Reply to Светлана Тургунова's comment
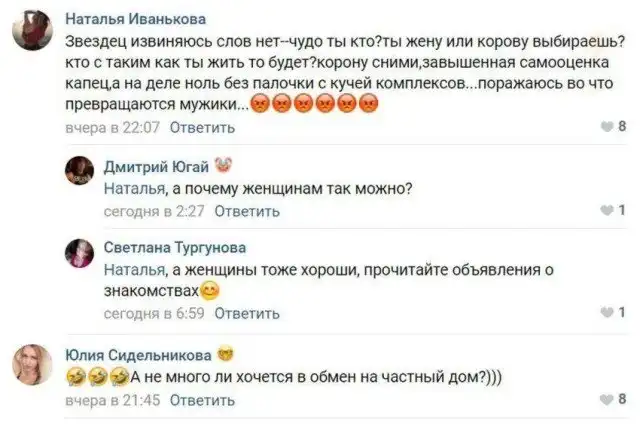The width and height of the screenshot is (640, 424). pos(247,313)
